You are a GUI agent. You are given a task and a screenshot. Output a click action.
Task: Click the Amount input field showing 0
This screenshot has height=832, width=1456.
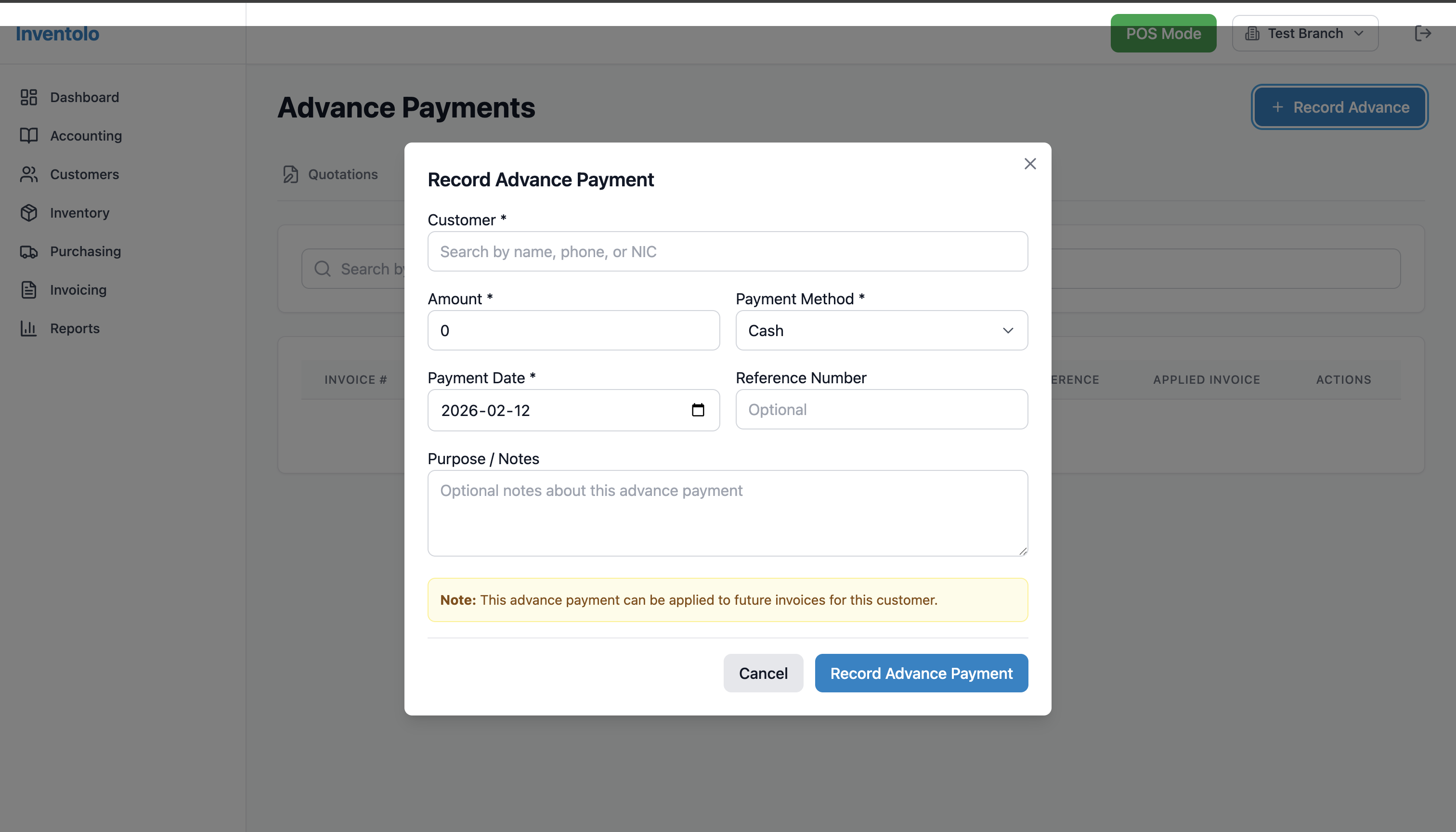tap(573, 330)
